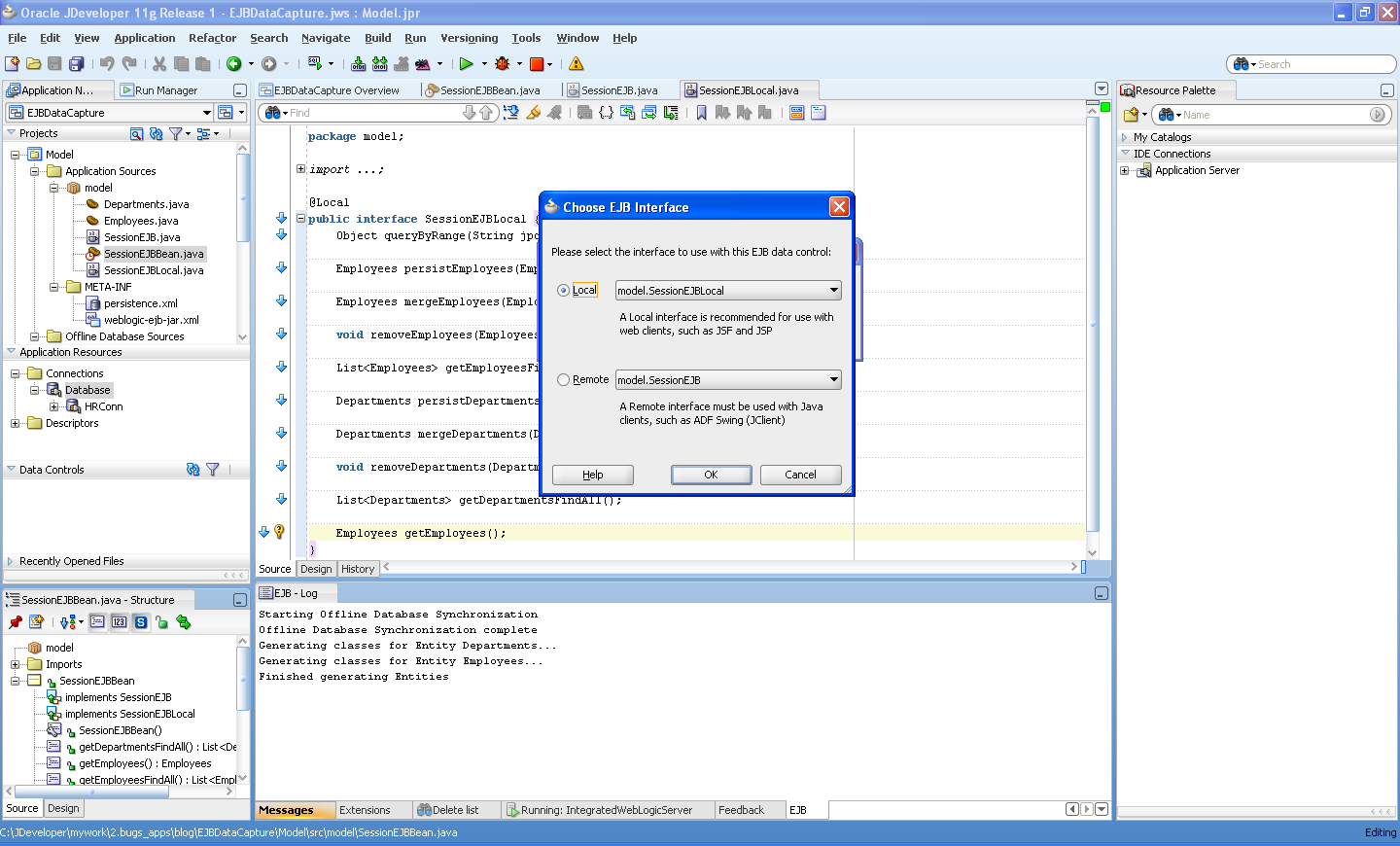The image size is (1400, 846).
Task: Open Help from the Choose EJB Interface dialog
Action: (x=592, y=475)
